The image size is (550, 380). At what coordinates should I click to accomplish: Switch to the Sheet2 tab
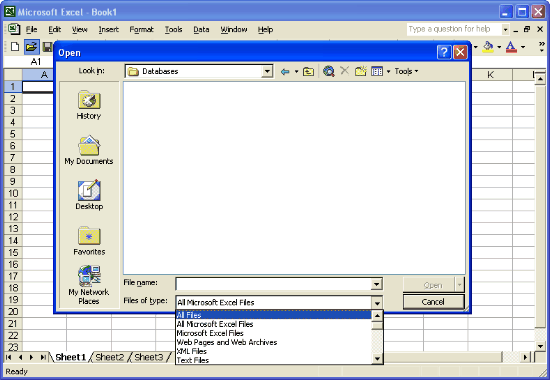pos(110,357)
